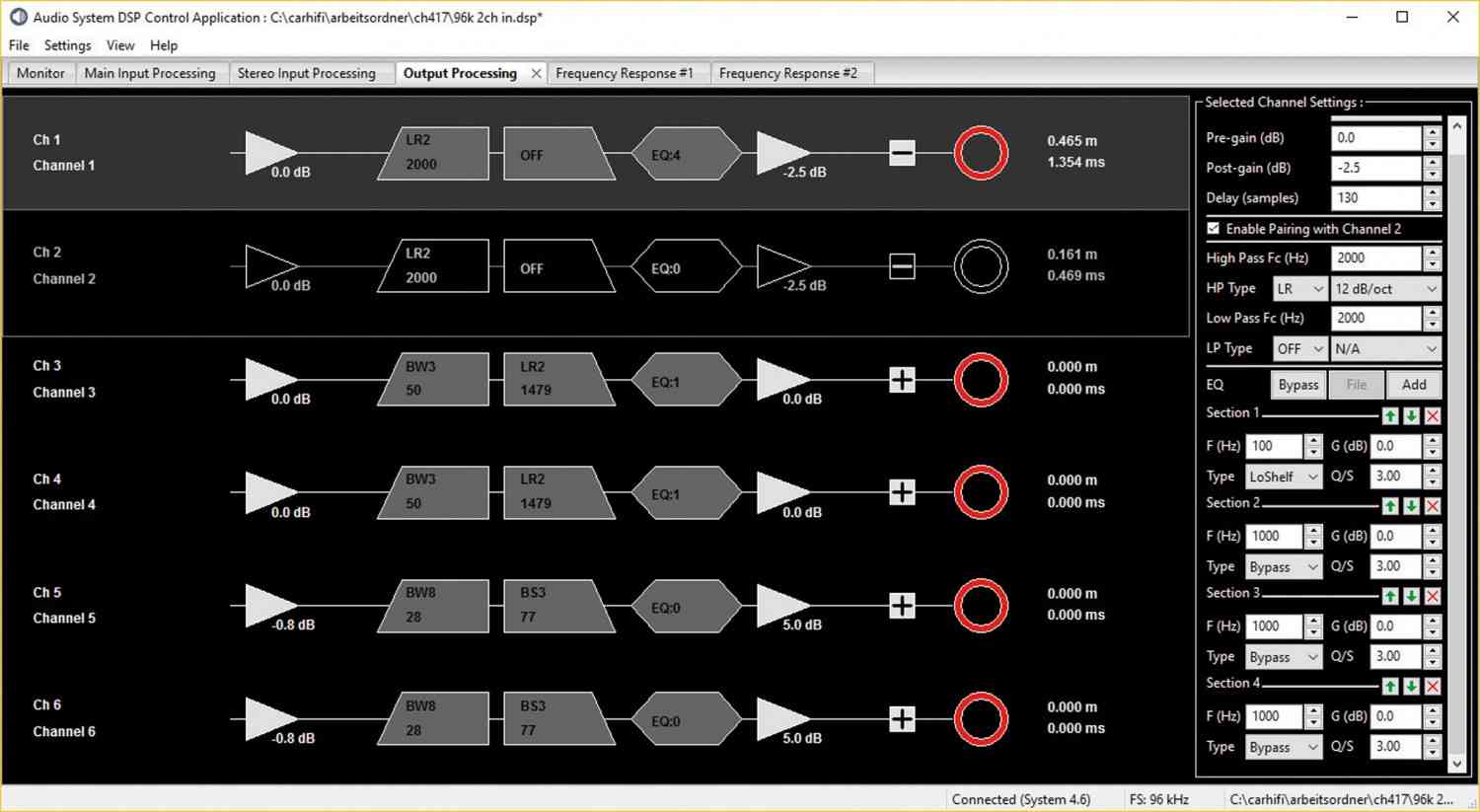Image resolution: width=1480 pixels, height=812 pixels.
Task: Open Section 4 Type Bypass dropdown
Action: pos(1283,747)
